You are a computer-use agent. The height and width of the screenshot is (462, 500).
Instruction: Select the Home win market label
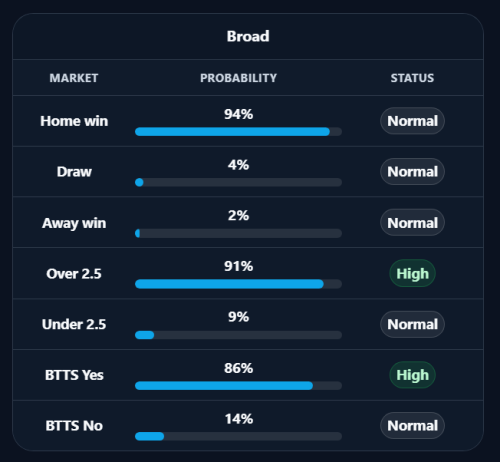(74, 121)
